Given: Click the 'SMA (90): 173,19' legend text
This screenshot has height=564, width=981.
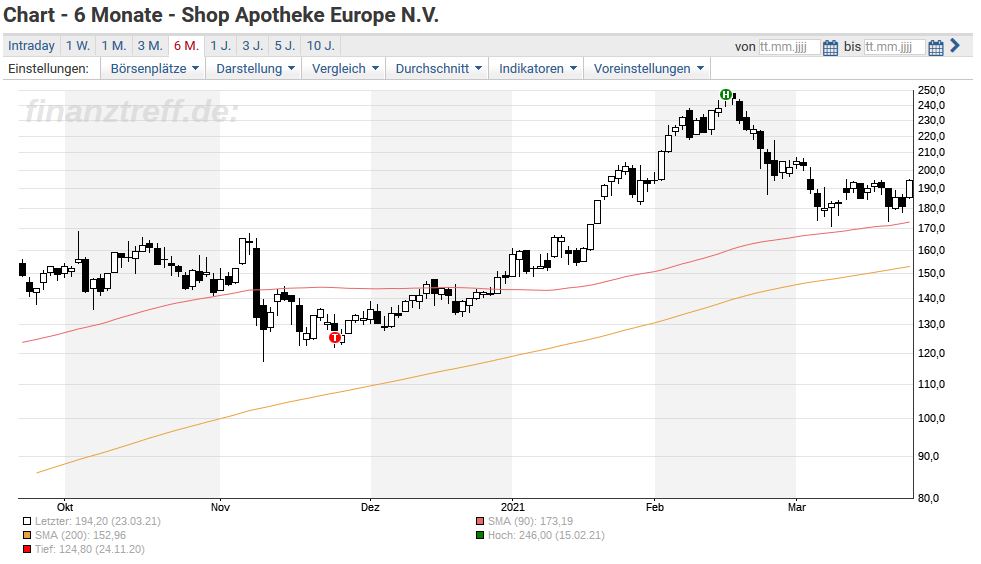Looking at the screenshot, I should point(531,521).
